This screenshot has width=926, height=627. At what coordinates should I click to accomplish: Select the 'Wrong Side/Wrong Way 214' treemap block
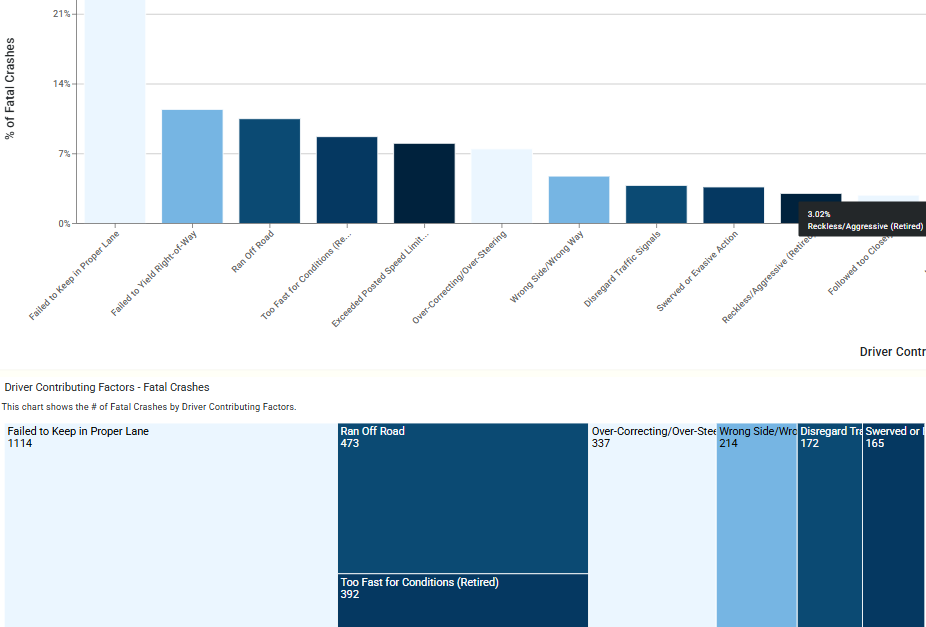click(756, 520)
